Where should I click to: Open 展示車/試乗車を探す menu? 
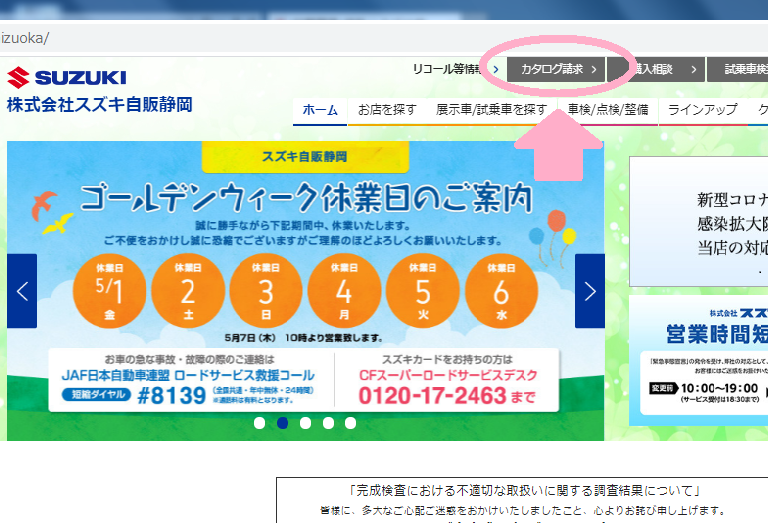[491, 111]
